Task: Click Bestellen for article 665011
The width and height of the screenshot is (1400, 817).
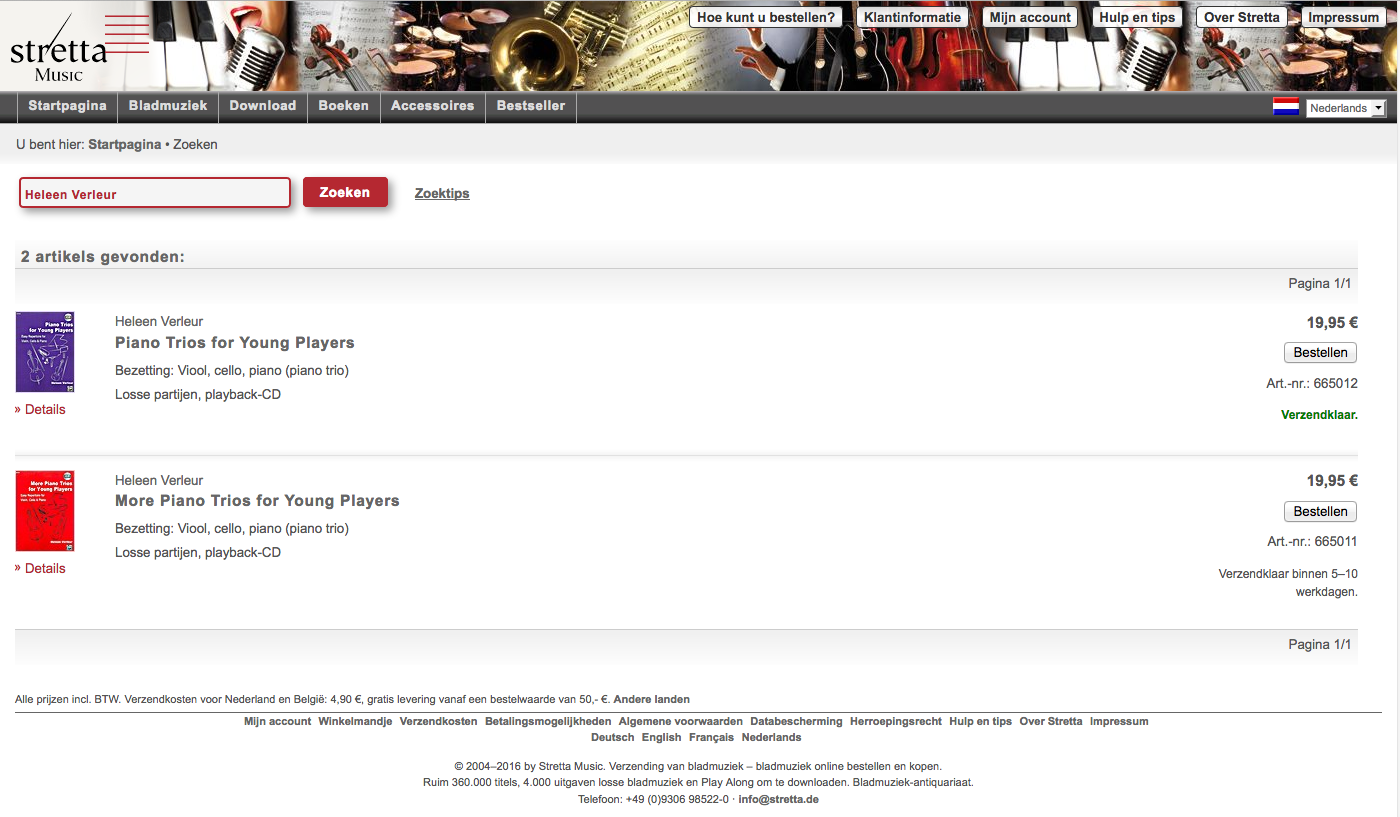Action: tap(1320, 511)
